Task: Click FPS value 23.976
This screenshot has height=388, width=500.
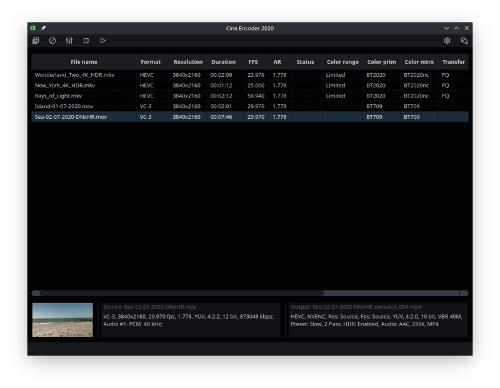Action: click(256, 75)
